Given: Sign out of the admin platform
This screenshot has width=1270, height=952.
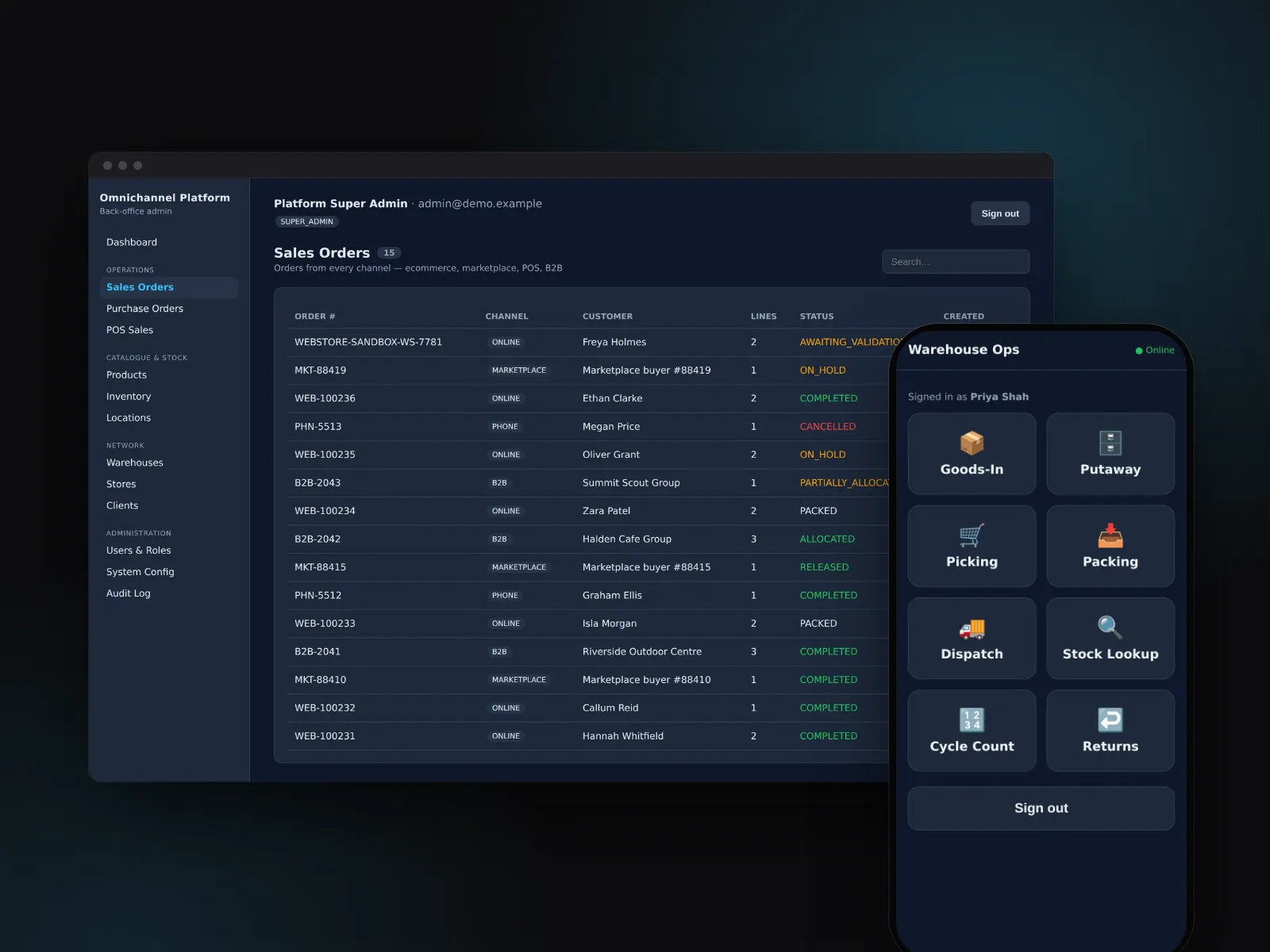Looking at the screenshot, I should [x=1000, y=213].
